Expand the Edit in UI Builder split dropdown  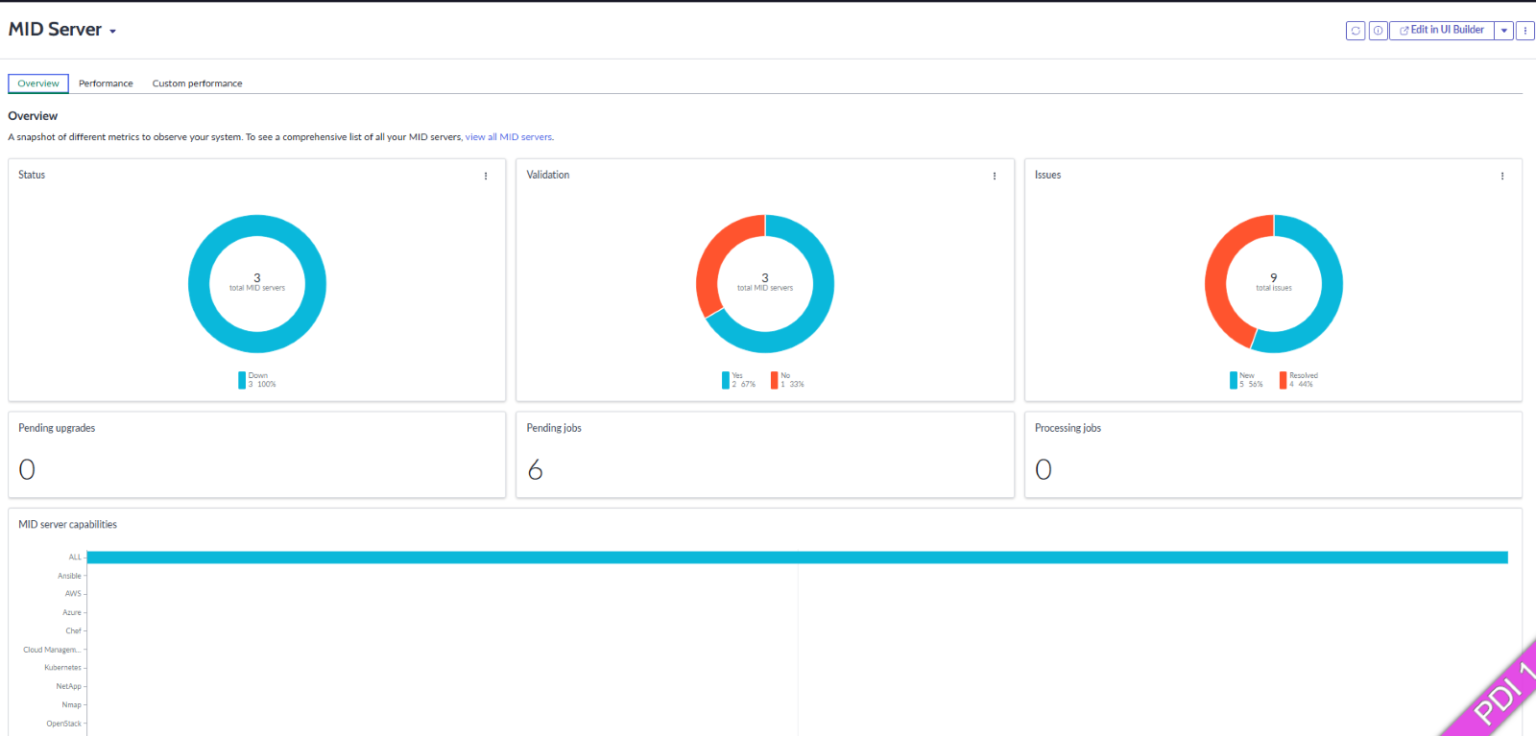1503,30
